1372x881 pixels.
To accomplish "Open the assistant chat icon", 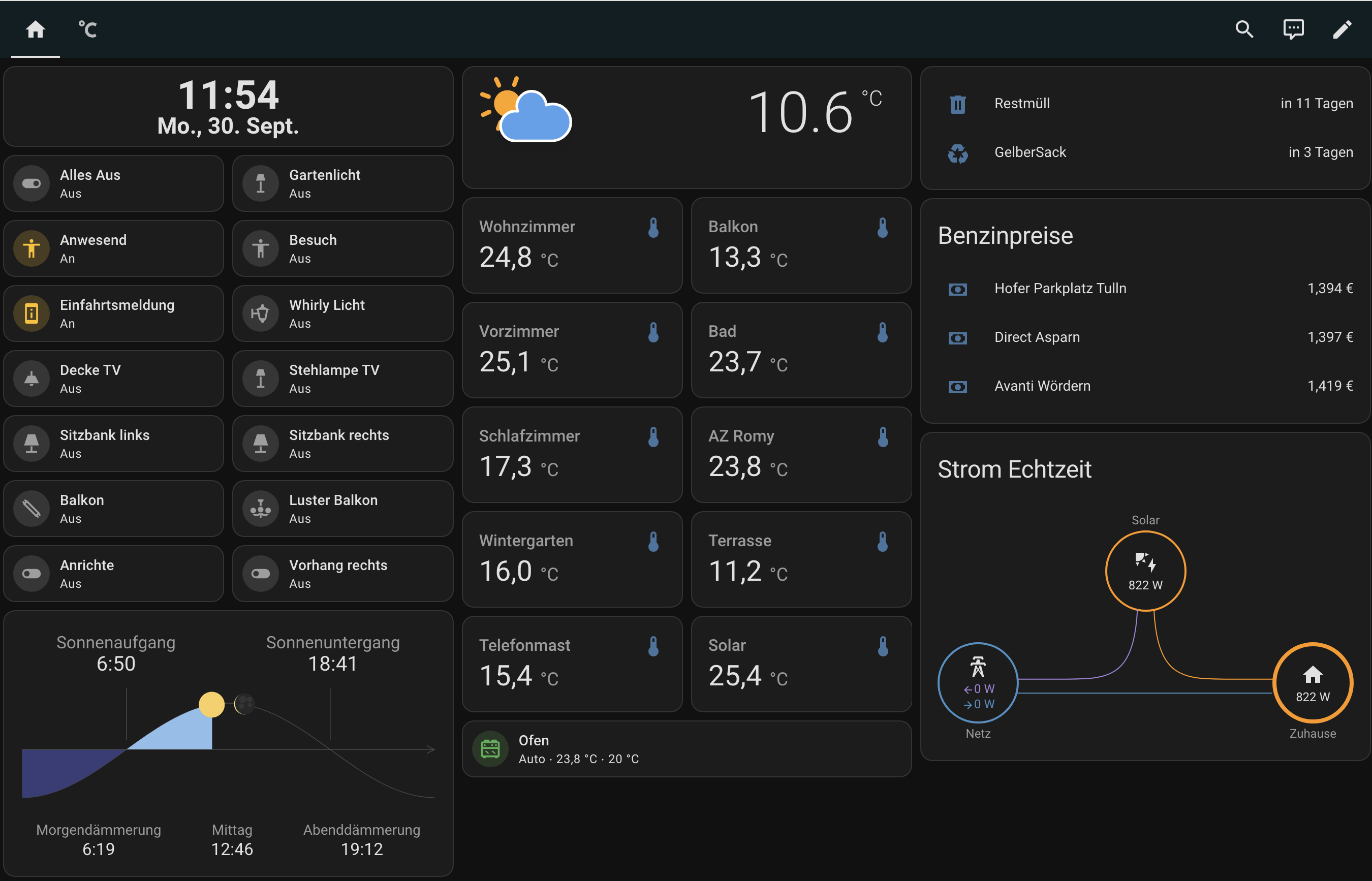I will click(x=1293, y=29).
